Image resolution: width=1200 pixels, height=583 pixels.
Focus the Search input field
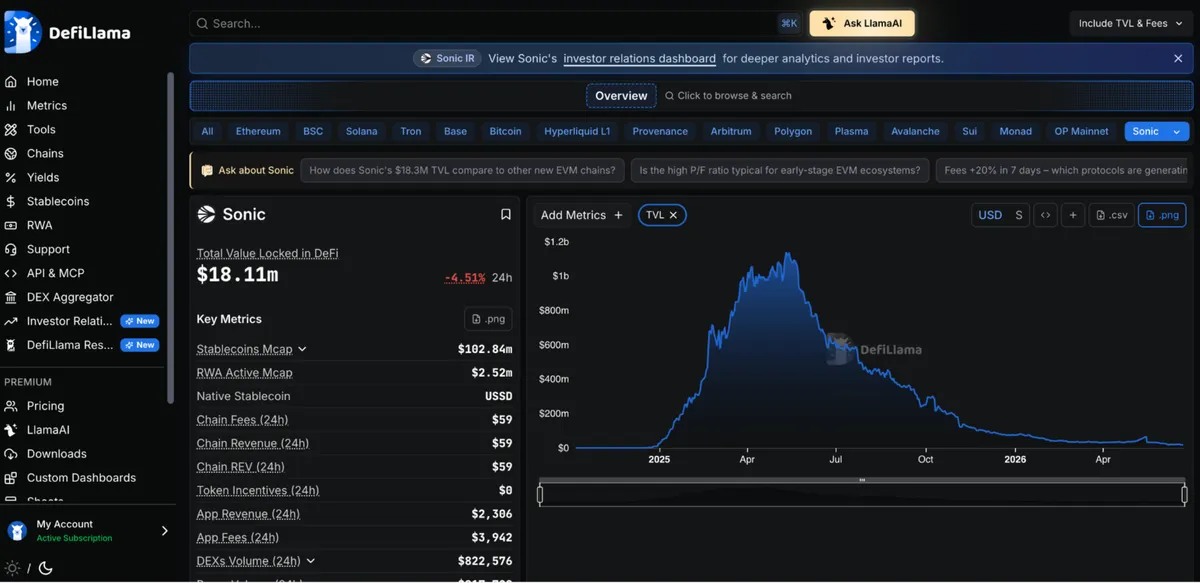(495, 23)
